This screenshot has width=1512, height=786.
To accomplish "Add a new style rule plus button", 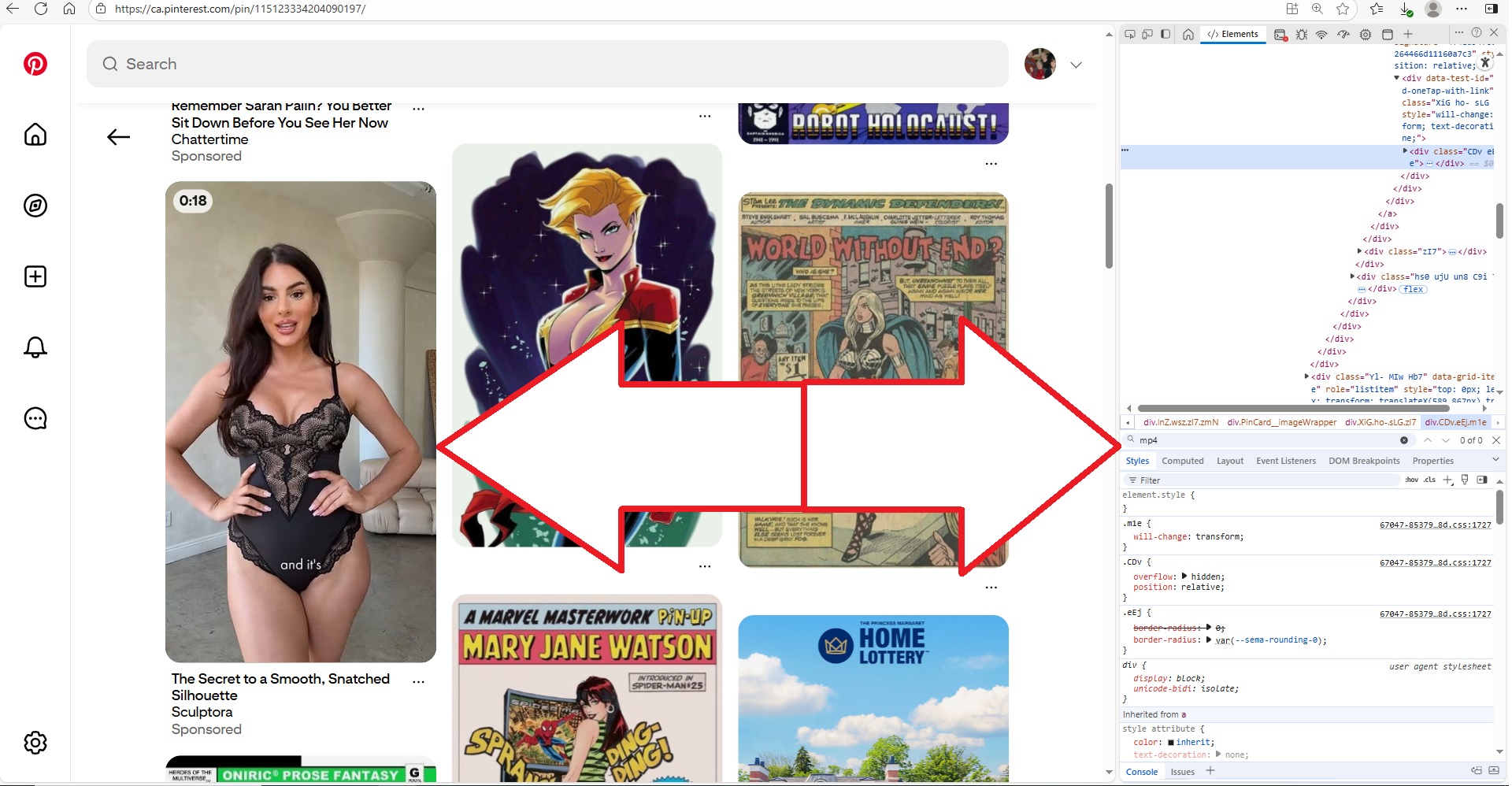I will pyautogui.click(x=1448, y=480).
